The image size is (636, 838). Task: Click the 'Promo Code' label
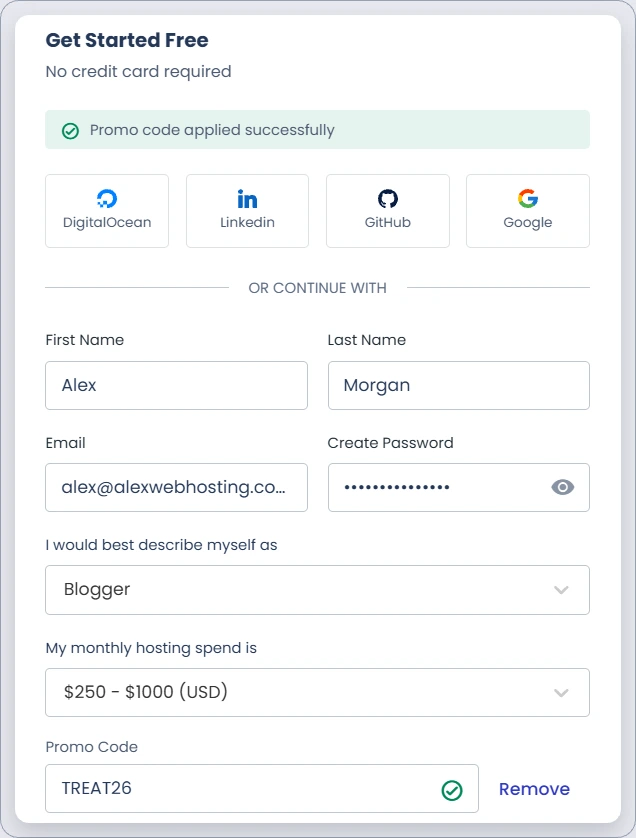click(x=91, y=747)
